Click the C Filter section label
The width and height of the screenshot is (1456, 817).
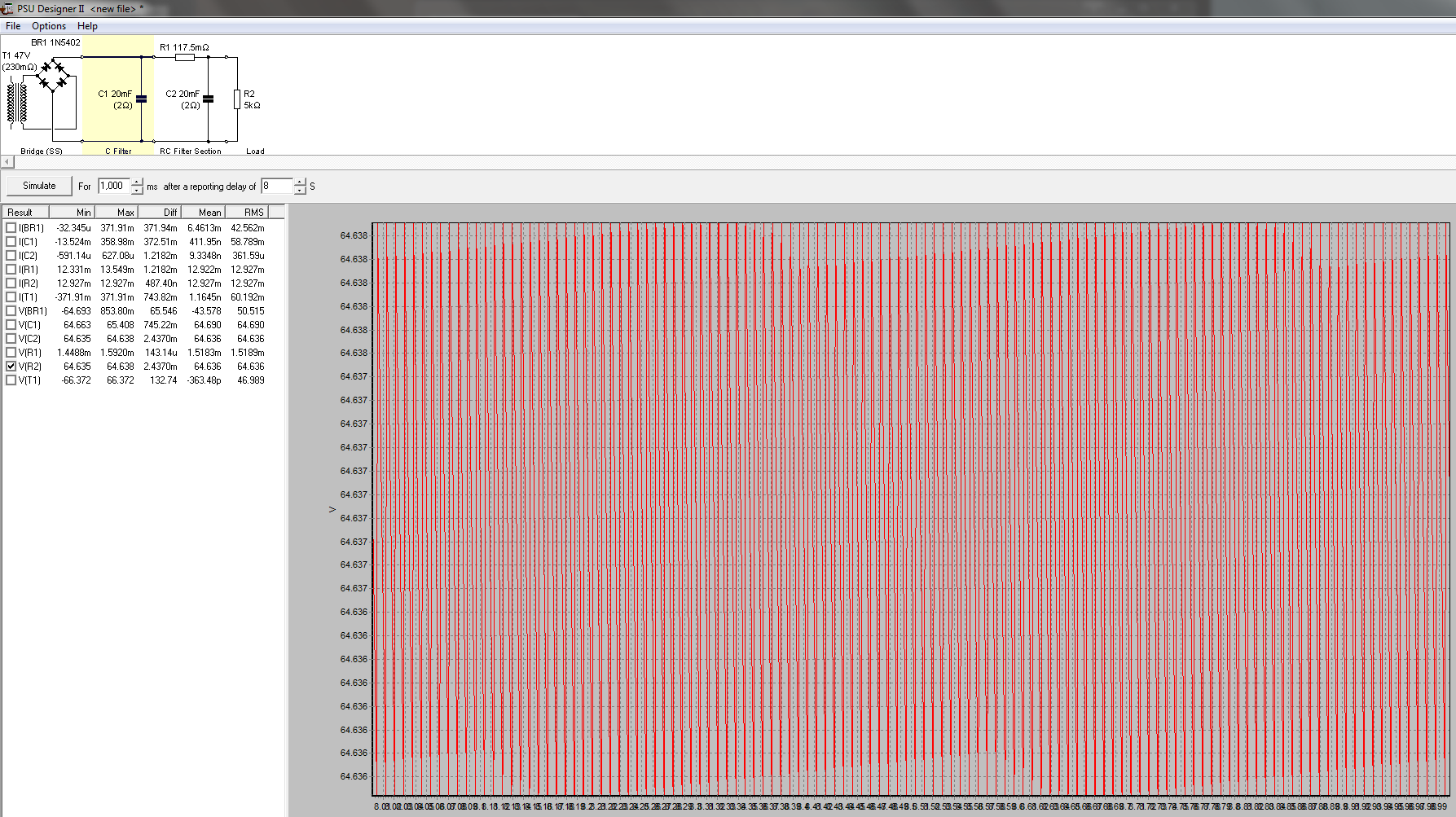click(x=118, y=151)
